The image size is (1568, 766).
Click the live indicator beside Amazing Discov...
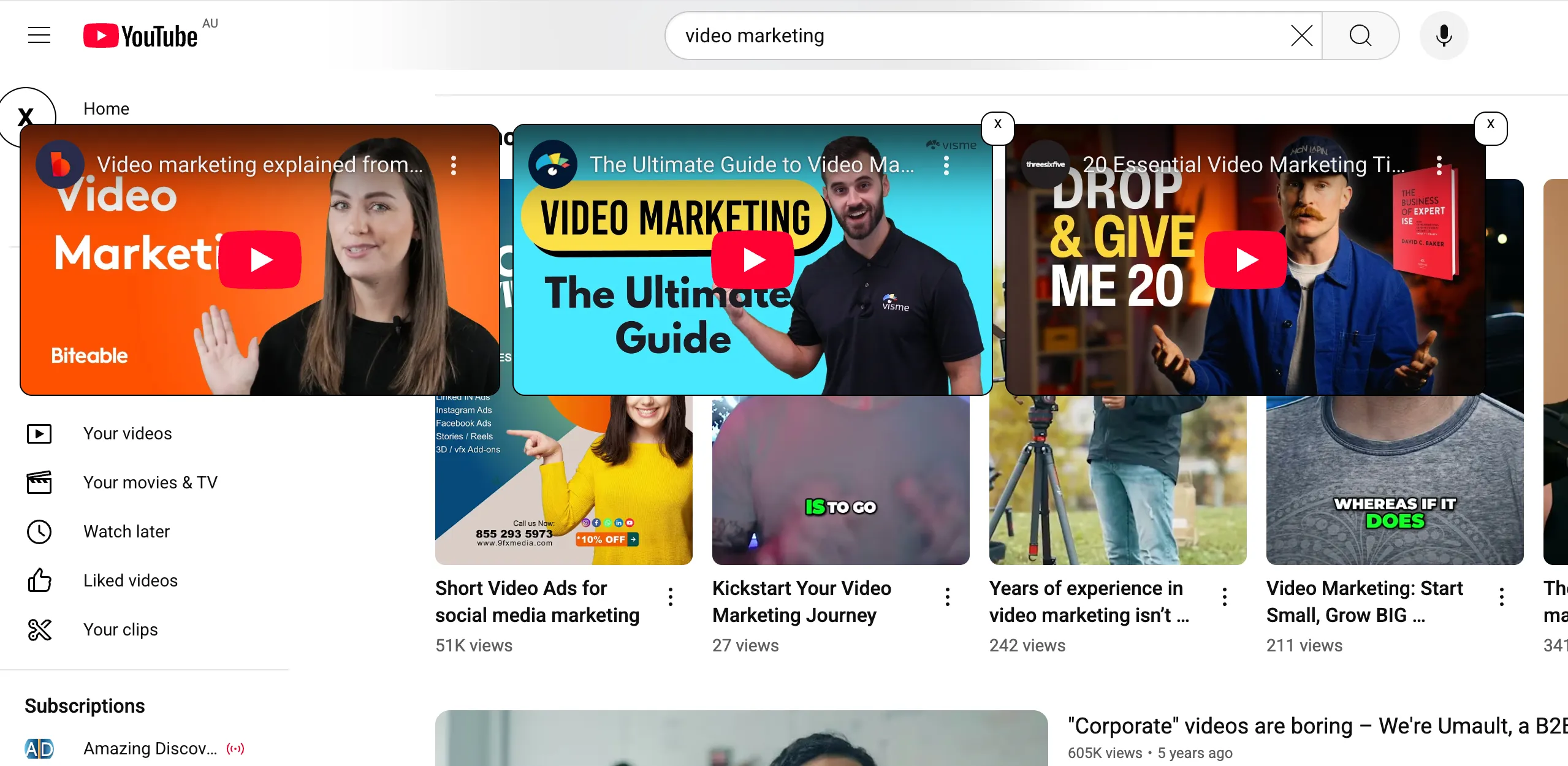coord(235,748)
